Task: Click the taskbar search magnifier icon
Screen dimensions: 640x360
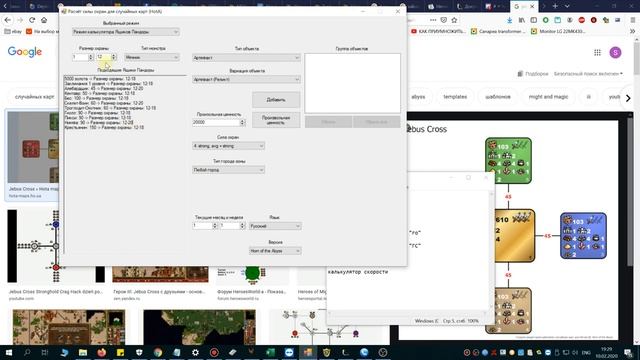Action: coord(27,352)
